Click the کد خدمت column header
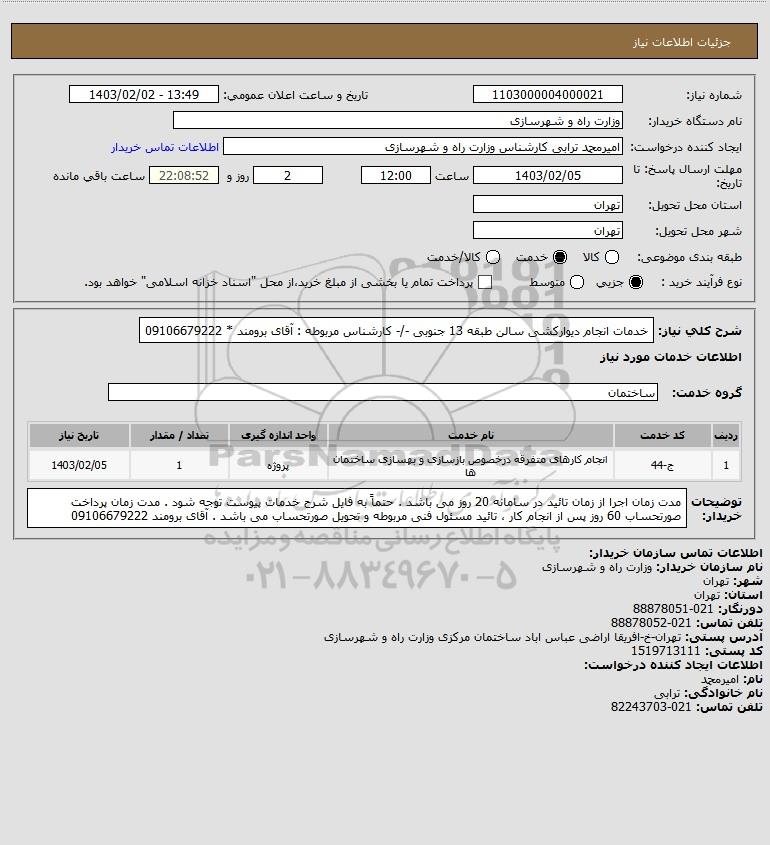This screenshot has width=770, height=845. coord(662,435)
